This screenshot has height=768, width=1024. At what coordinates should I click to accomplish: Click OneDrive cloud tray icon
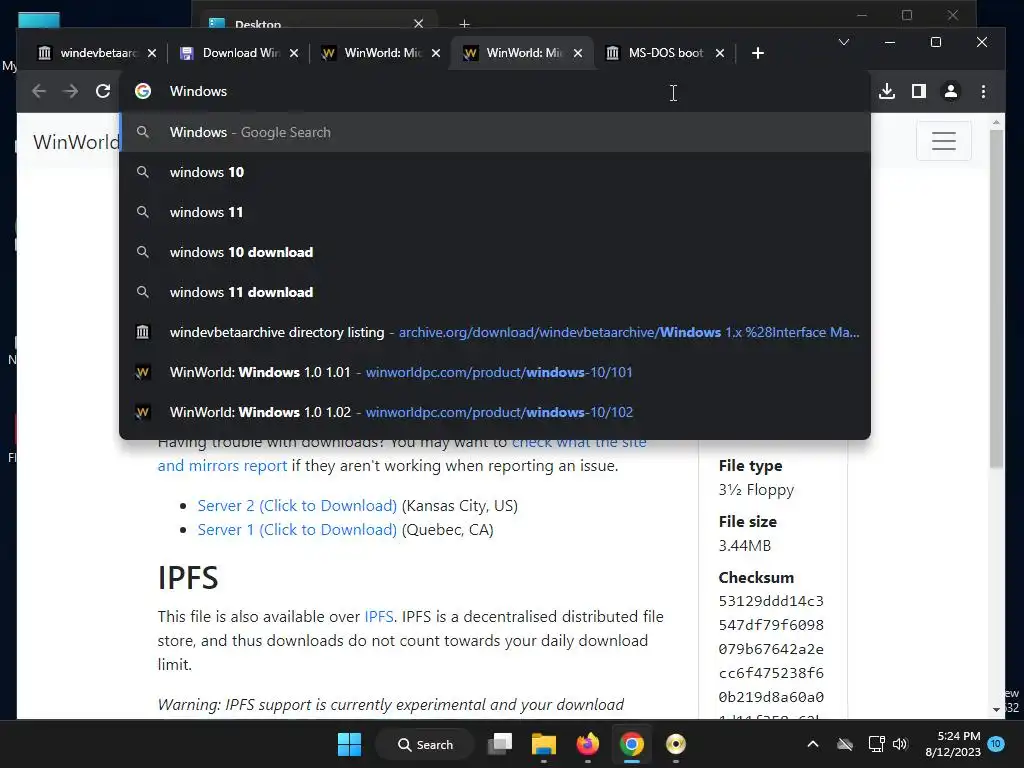point(845,744)
